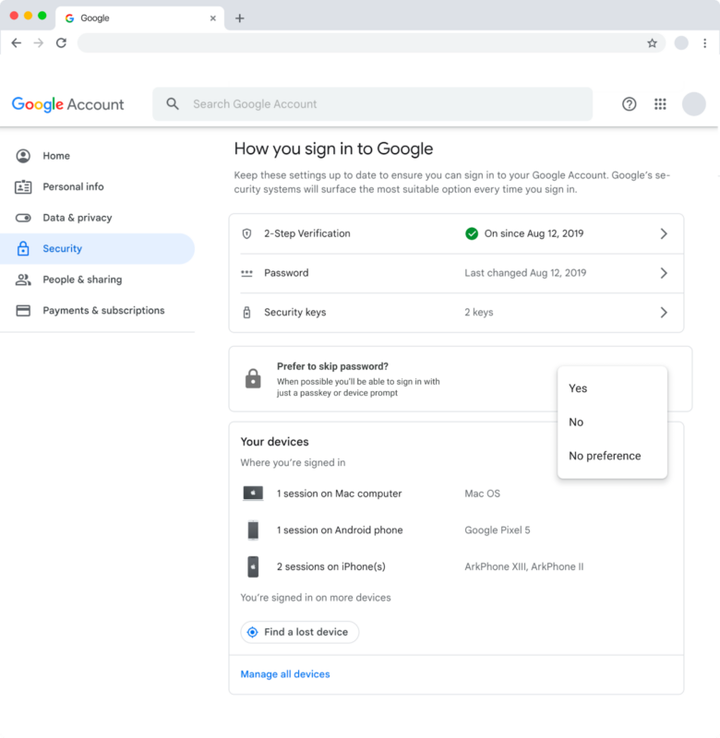Click the account profile avatar

[693, 104]
